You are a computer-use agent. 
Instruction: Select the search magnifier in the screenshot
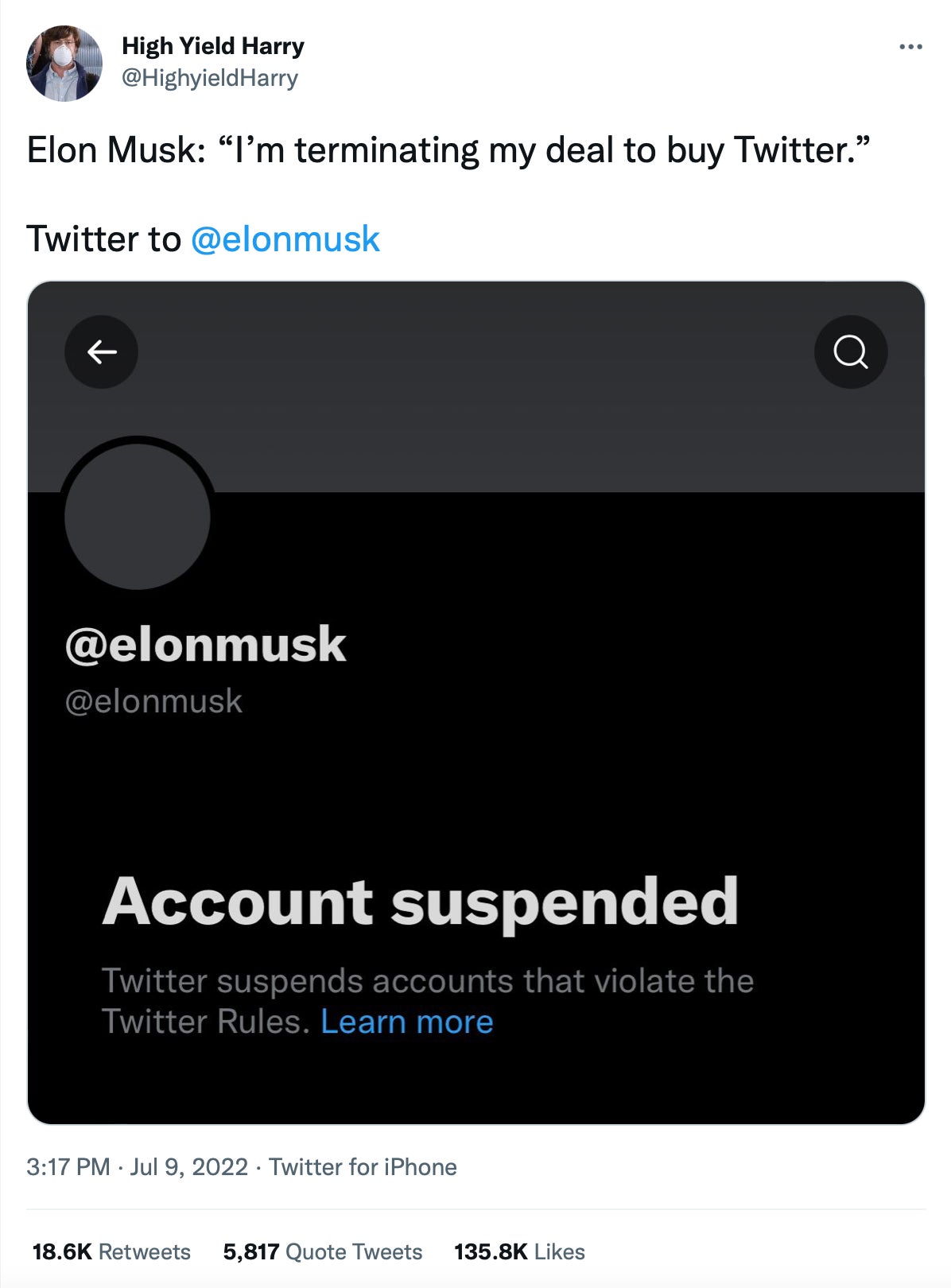click(x=850, y=351)
